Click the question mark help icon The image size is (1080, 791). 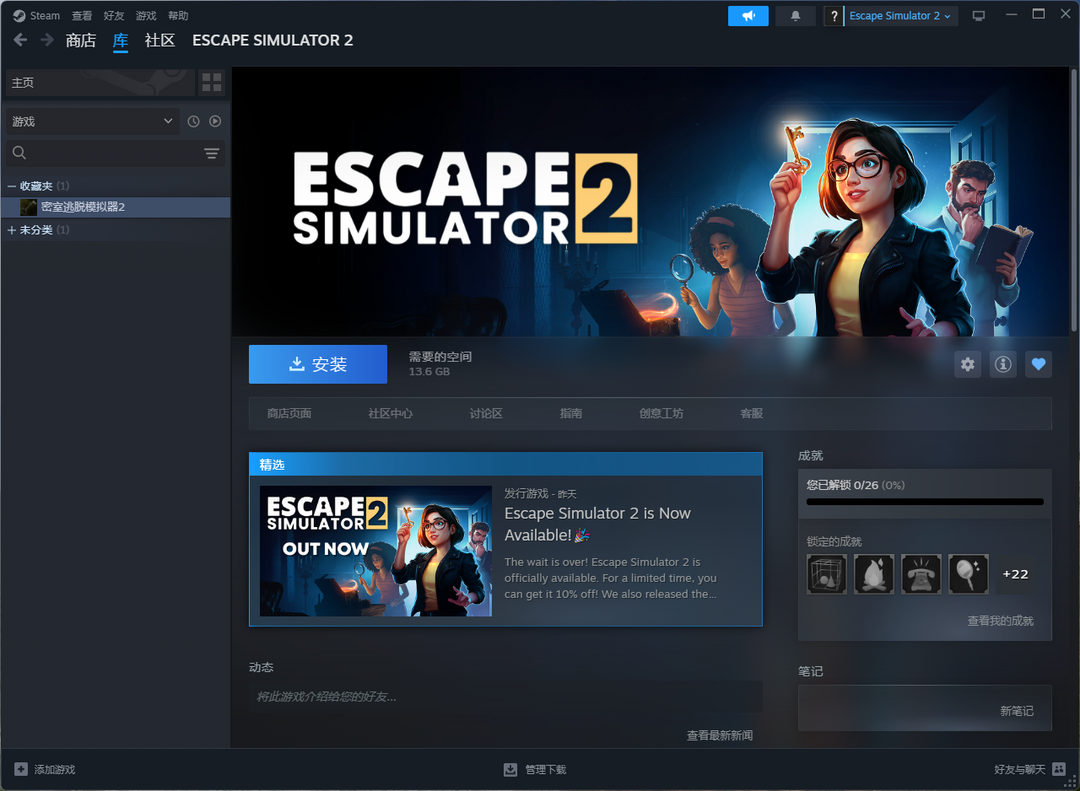833,16
